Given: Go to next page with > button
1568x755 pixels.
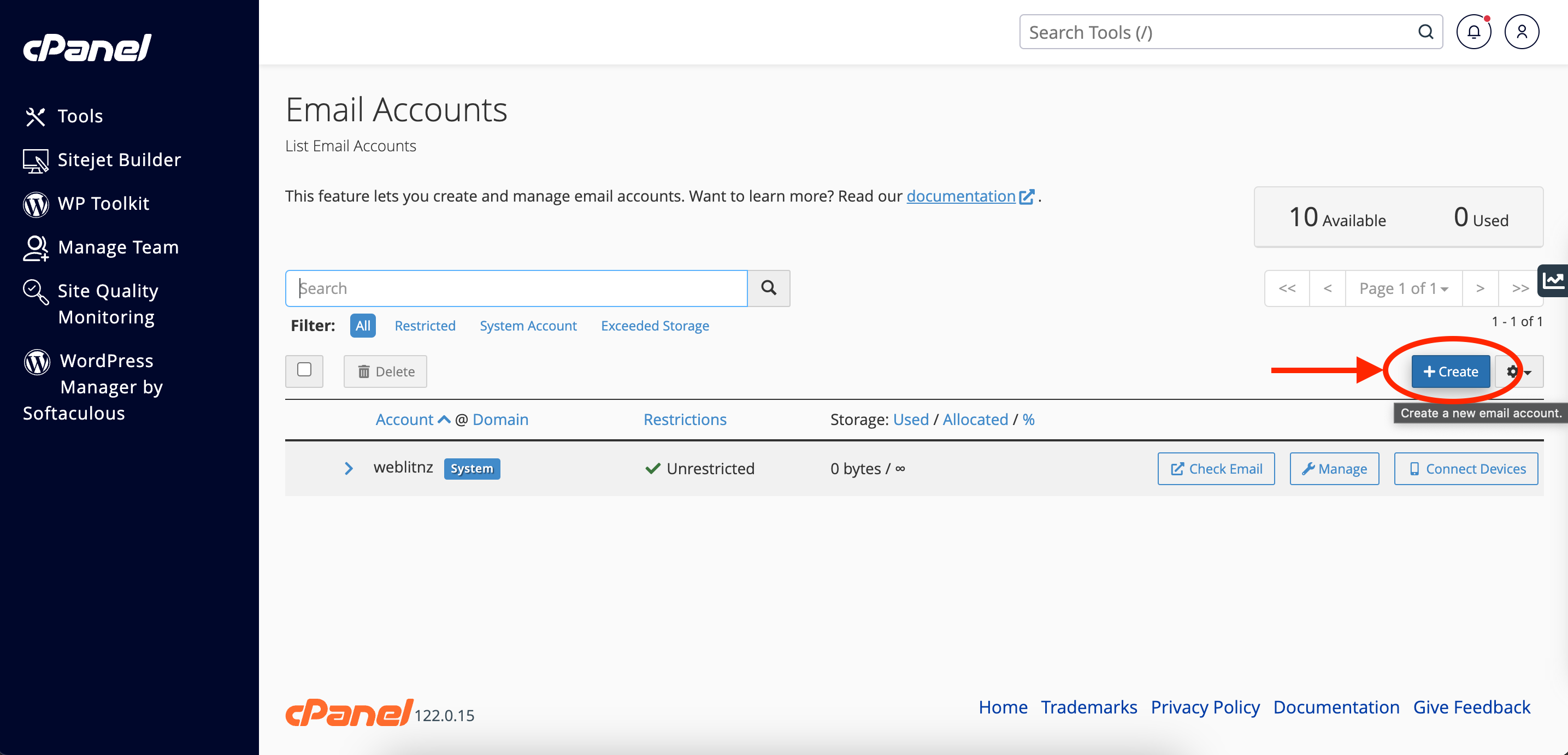Looking at the screenshot, I should click(1479, 288).
